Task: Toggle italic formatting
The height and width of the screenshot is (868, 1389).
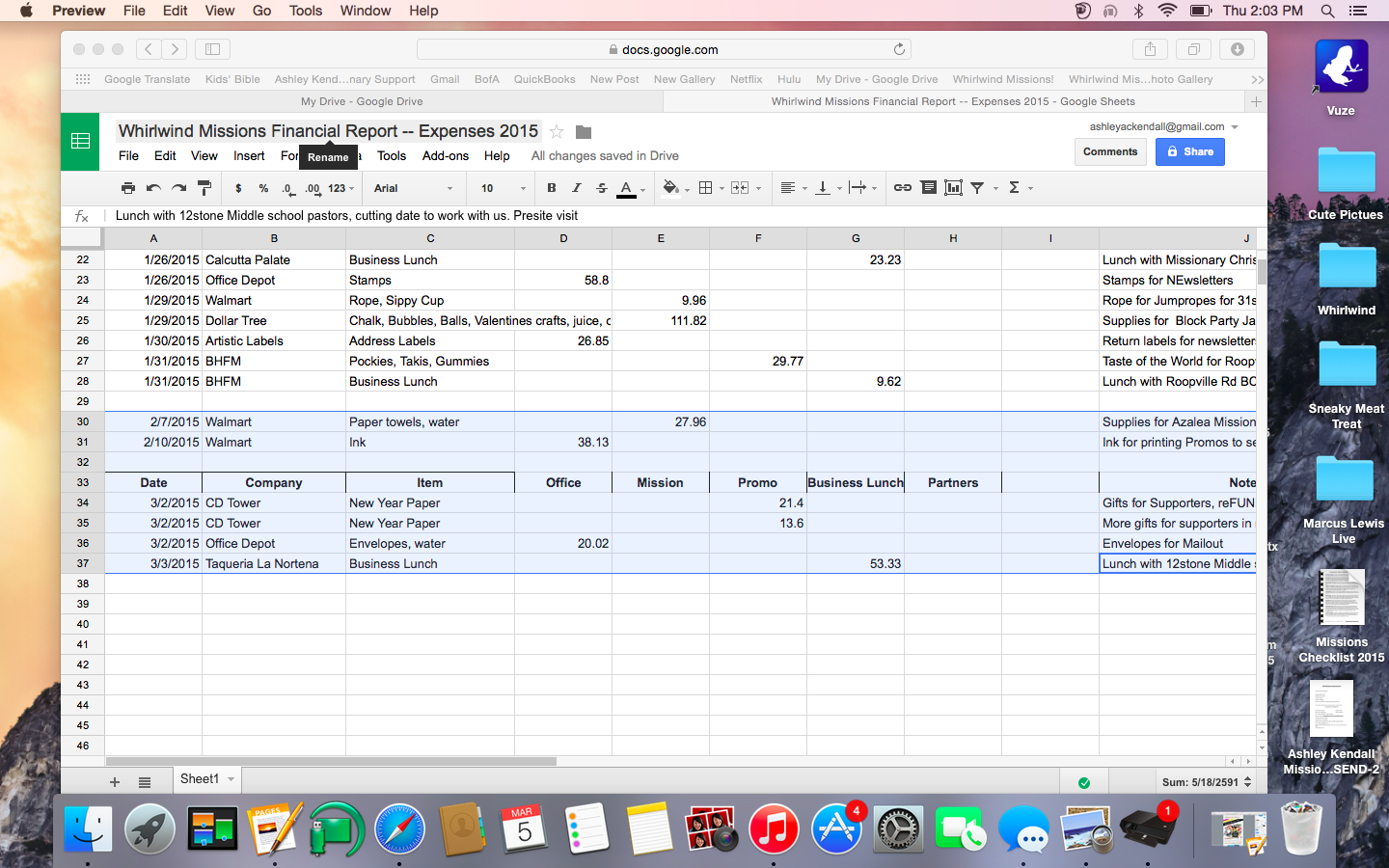Action: point(577,188)
